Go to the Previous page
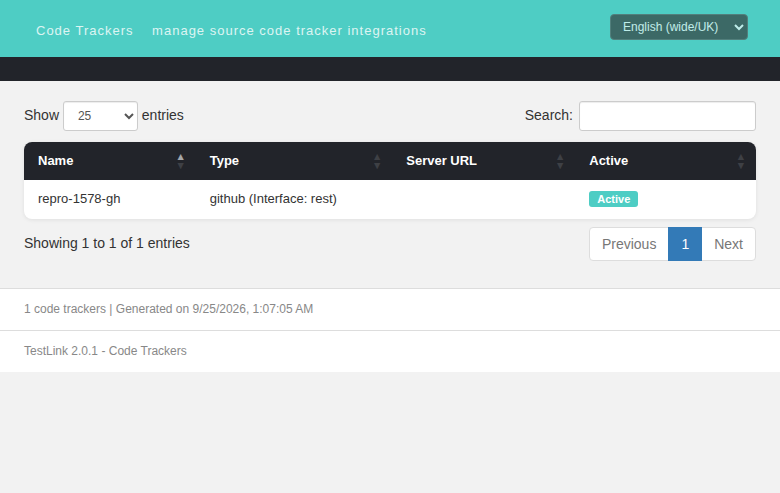This screenshot has width=780, height=493. pyautogui.click(x=629, y=244)
